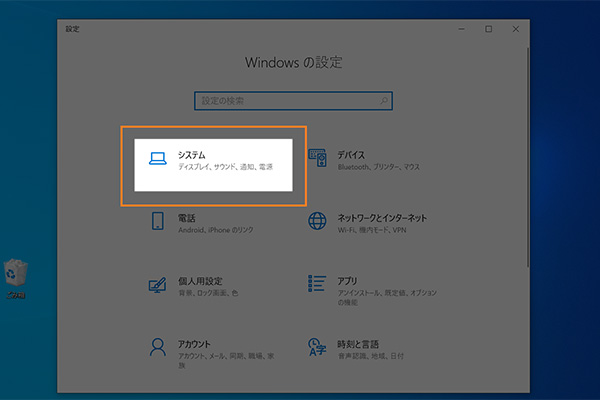This screenshot has width=600, height=400.
Task: Click the 電話 title text
Action: coord(187,218)
